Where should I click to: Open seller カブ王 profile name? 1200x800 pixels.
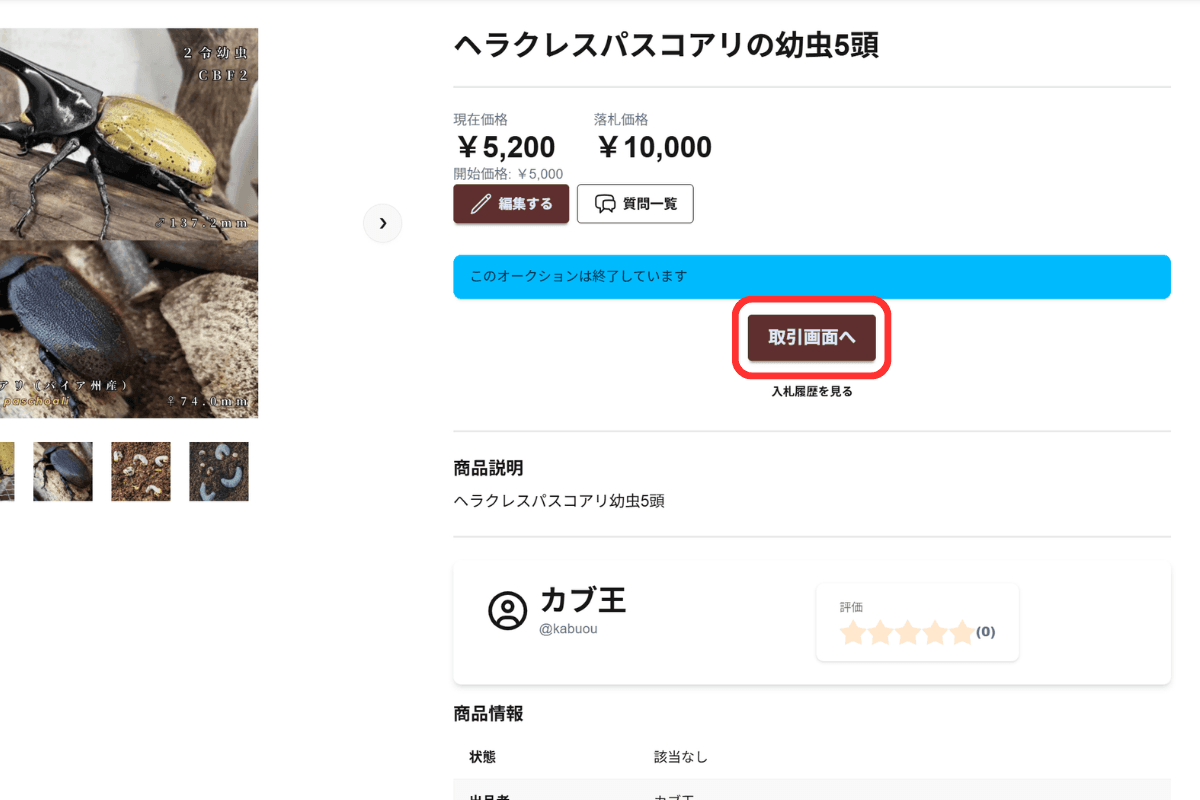pos(583,600)
